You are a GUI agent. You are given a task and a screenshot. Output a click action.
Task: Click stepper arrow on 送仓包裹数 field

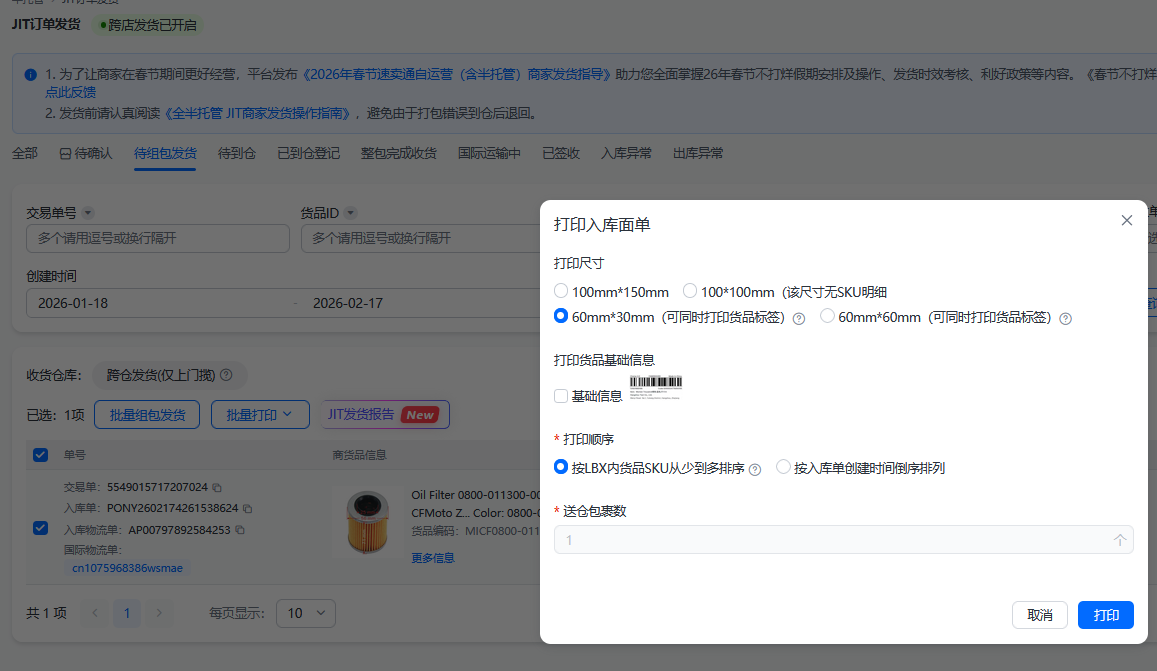pyautogui.click(x=1122, y=539)
